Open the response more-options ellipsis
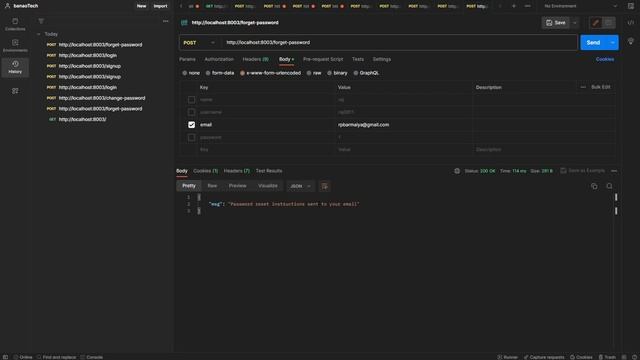The height and width of the screenshot is (360, 640). click(614, 171)
